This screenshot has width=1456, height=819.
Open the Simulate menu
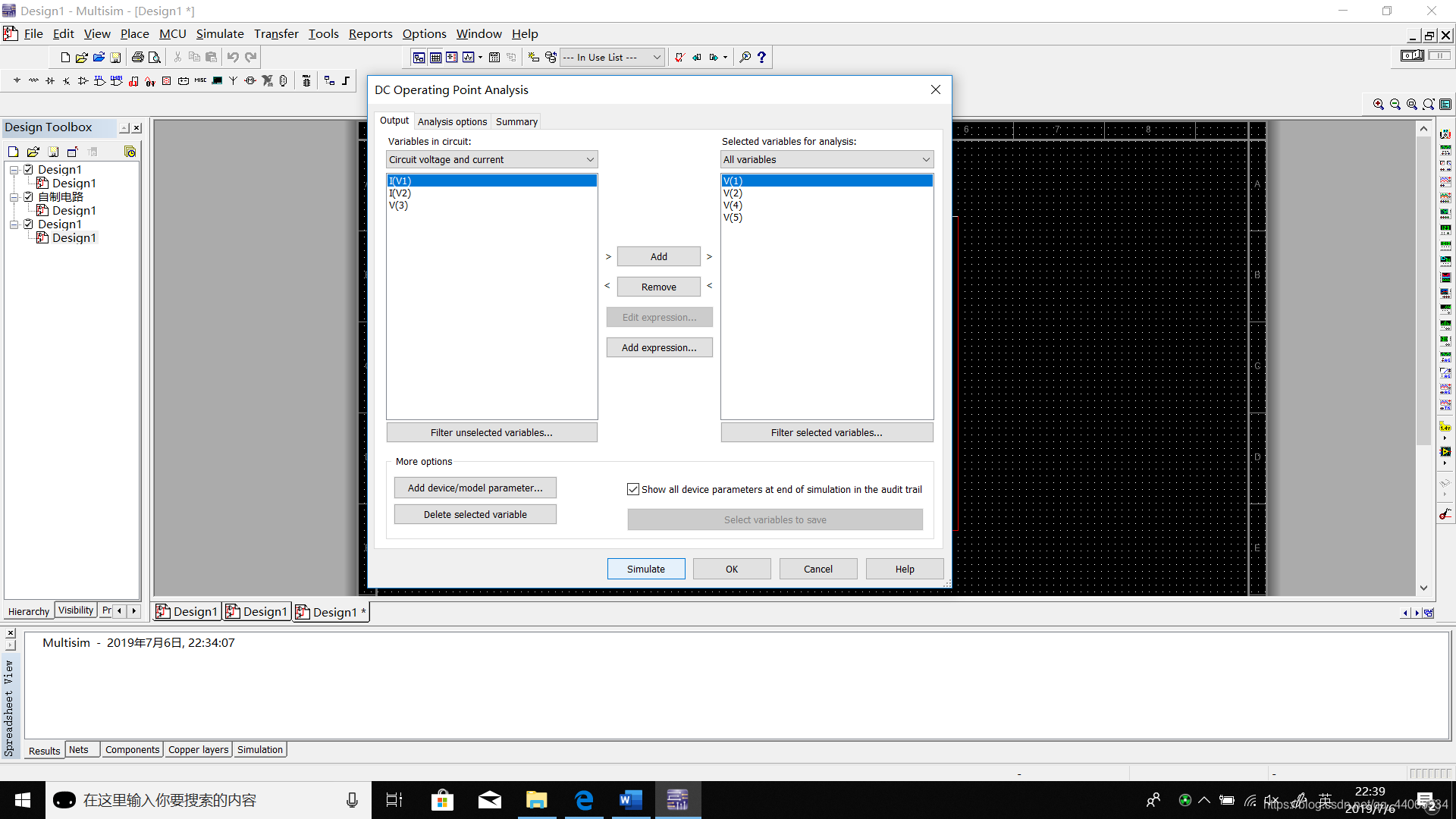tap(220, 33)
